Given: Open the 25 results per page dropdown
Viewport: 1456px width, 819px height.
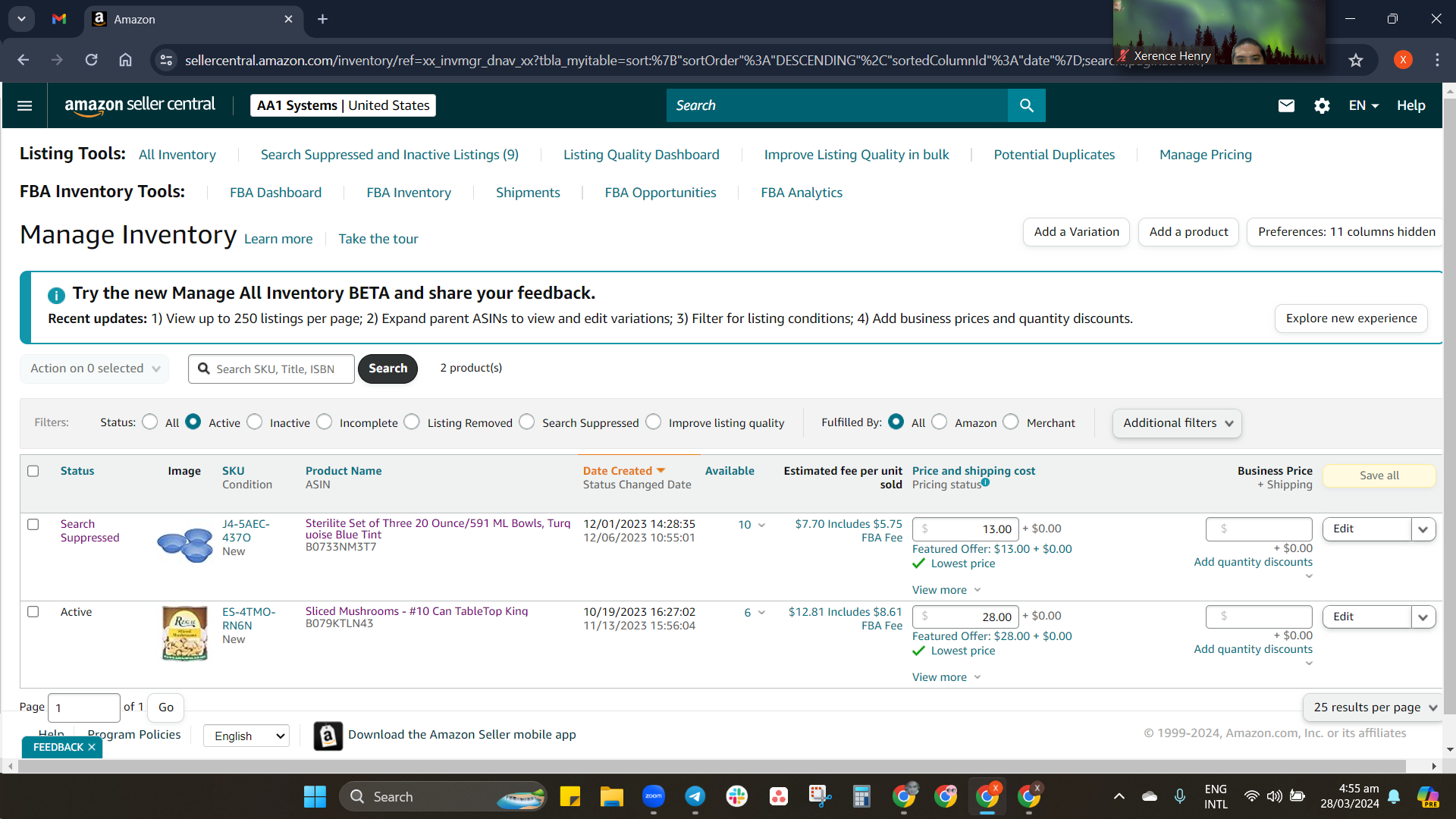Looking at the screenshot, I should tap(1373, 707).
